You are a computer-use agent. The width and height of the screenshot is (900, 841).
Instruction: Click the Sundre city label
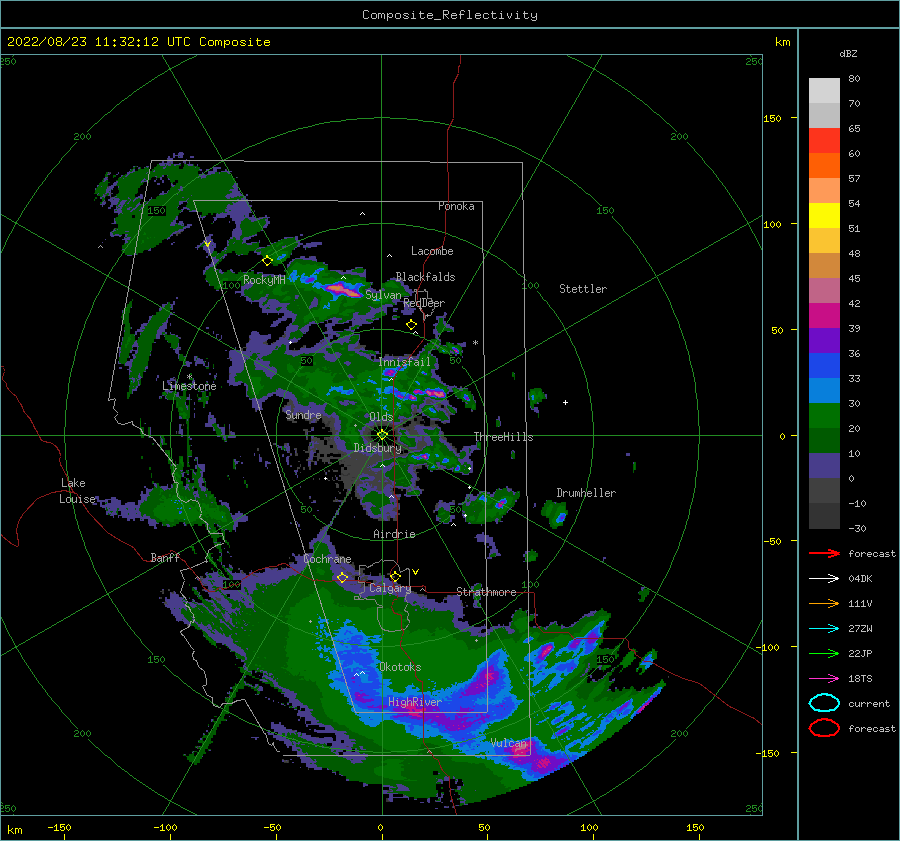click(303, 414)
